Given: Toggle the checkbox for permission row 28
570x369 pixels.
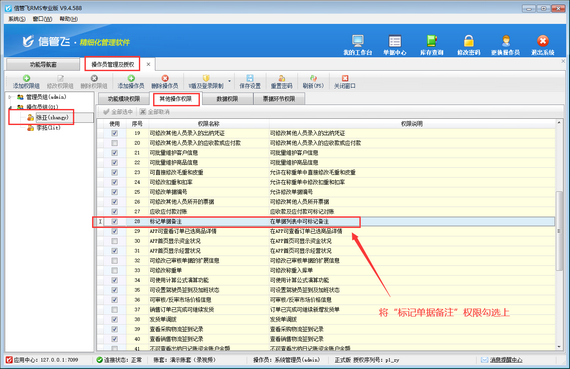Looking at the screenshot, I should (x=115, y=221).
